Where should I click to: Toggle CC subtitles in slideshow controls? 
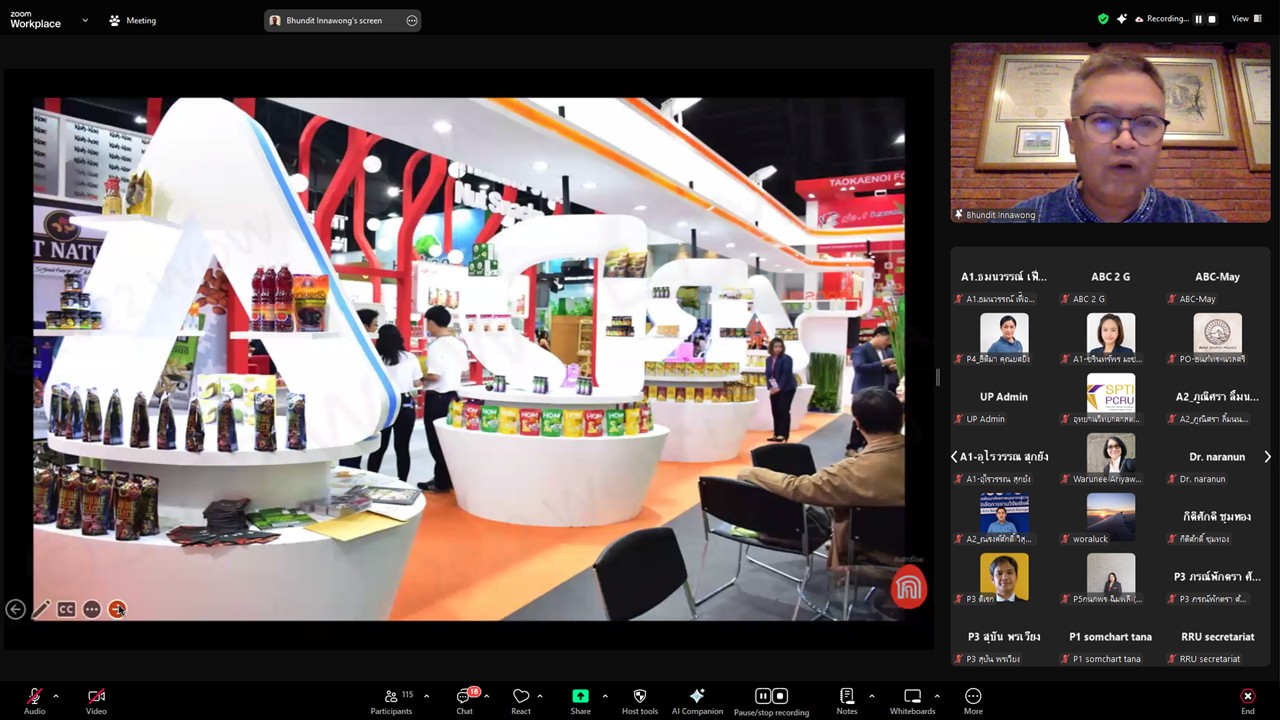[x=66, y=609]
